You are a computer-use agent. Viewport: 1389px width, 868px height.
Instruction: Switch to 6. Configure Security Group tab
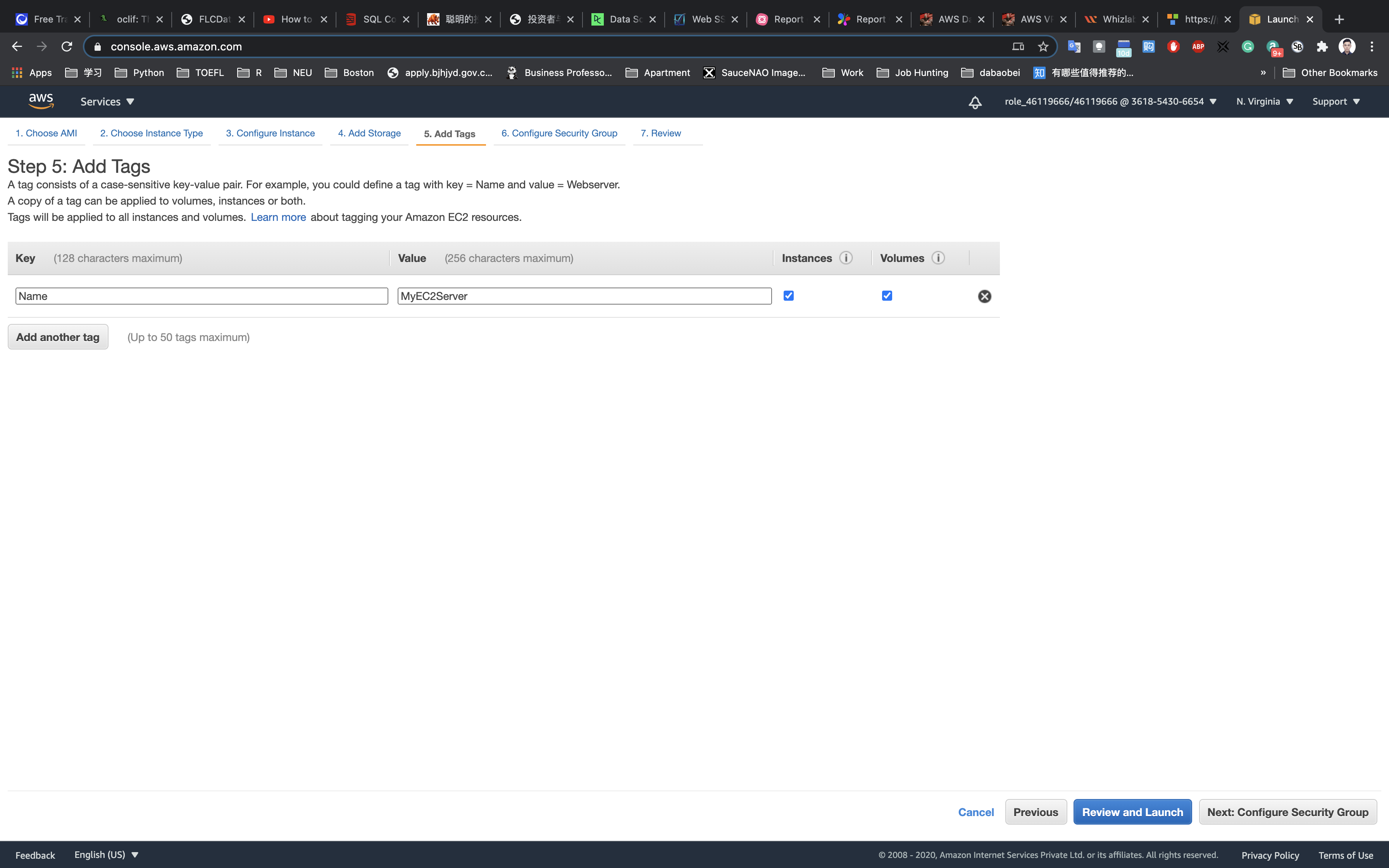point(559,133)
